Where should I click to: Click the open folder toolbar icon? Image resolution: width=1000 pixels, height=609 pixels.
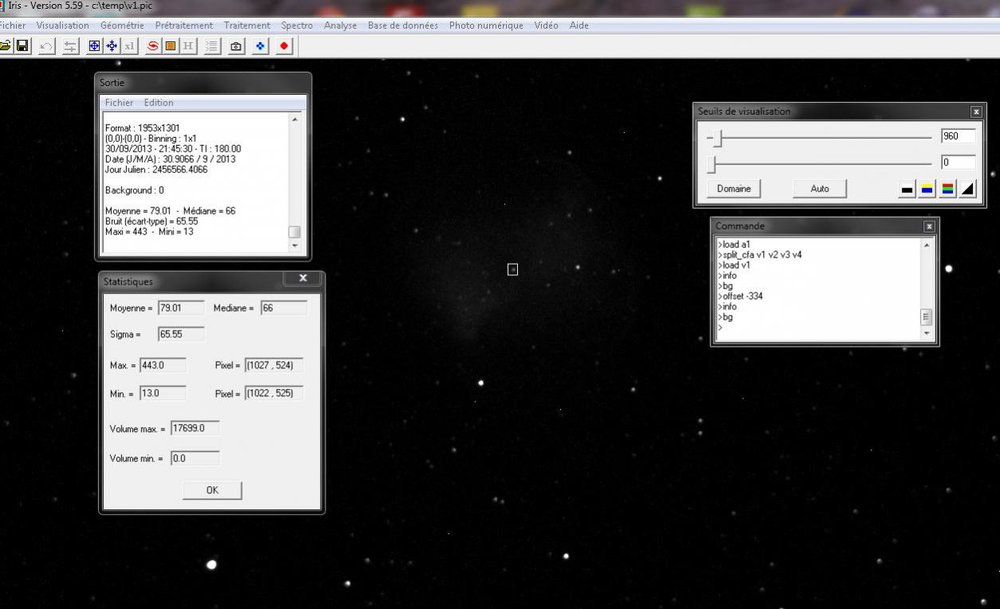coord(5,46)
